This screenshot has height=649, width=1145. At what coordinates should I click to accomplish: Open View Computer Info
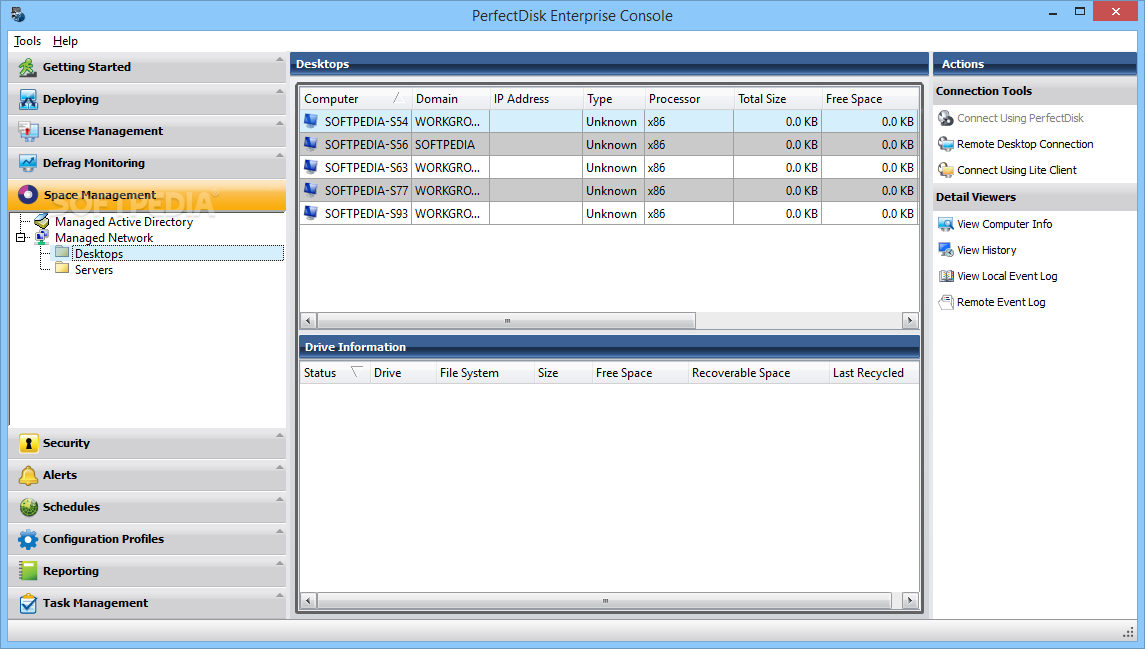click(x=1004, y=224)
